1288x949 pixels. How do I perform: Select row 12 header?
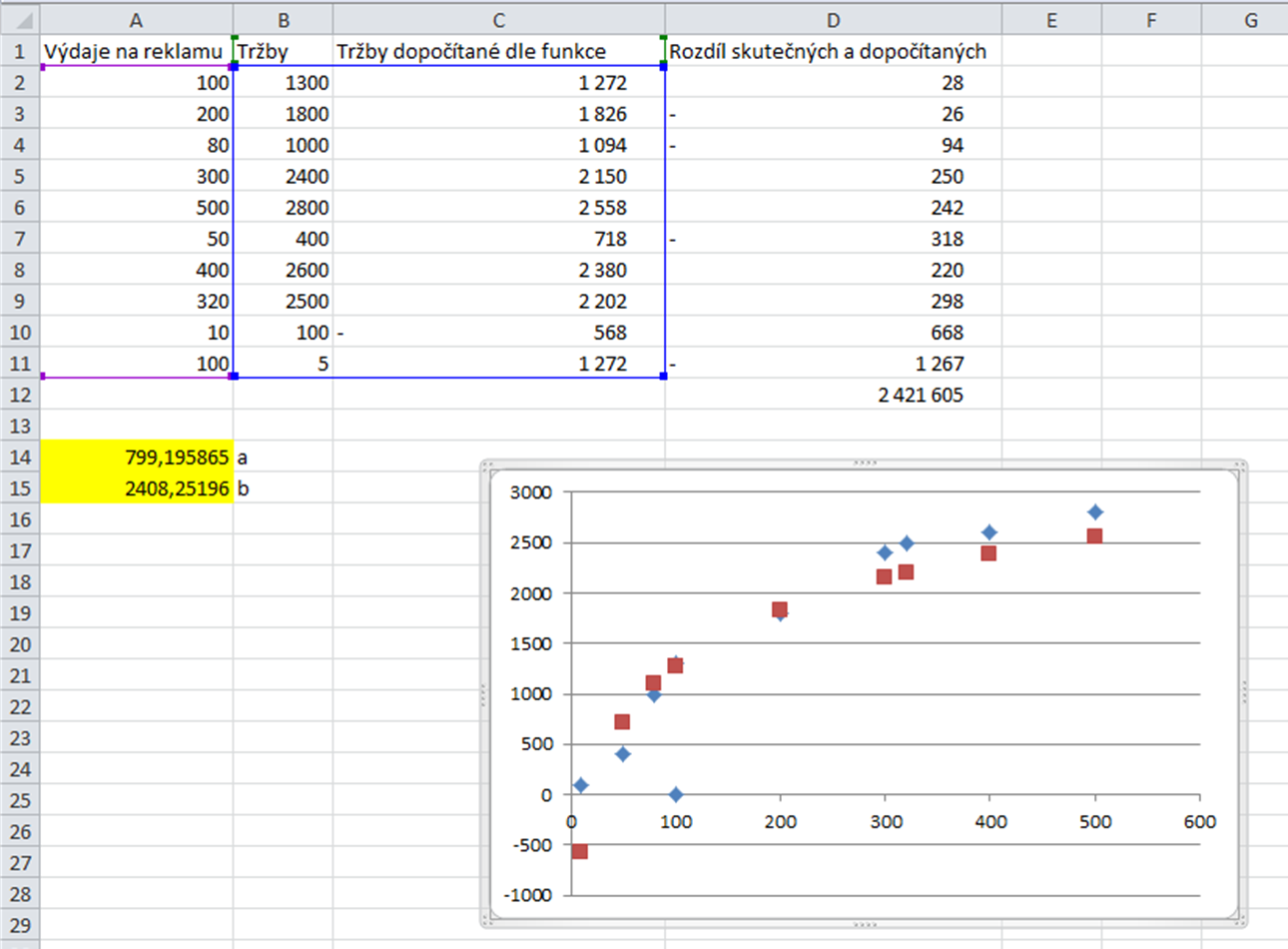tap(20, 395)
